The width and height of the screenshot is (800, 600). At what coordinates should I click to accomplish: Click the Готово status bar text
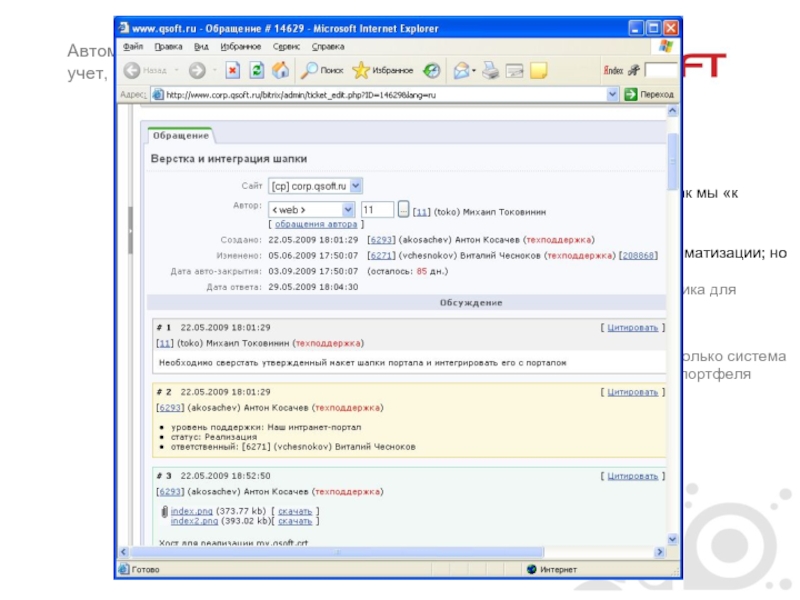145,569
